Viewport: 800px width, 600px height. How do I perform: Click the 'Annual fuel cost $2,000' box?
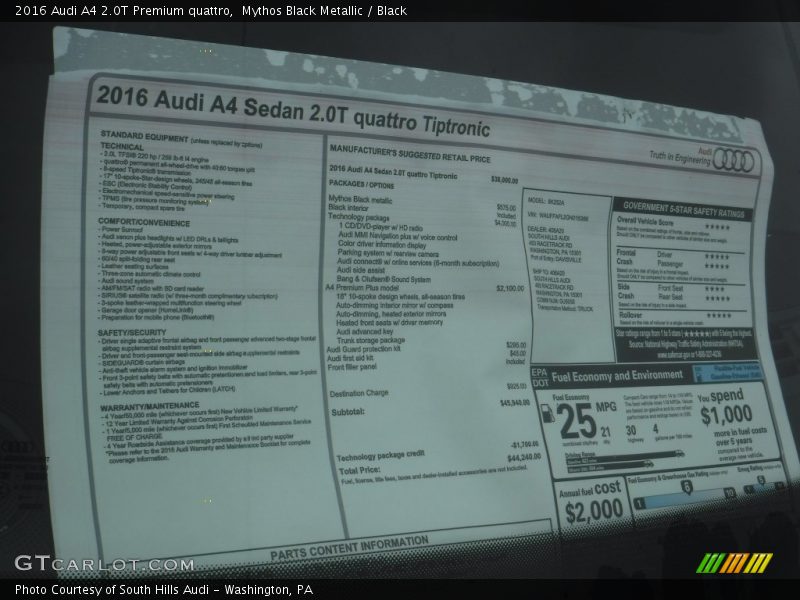coord(591,503)
